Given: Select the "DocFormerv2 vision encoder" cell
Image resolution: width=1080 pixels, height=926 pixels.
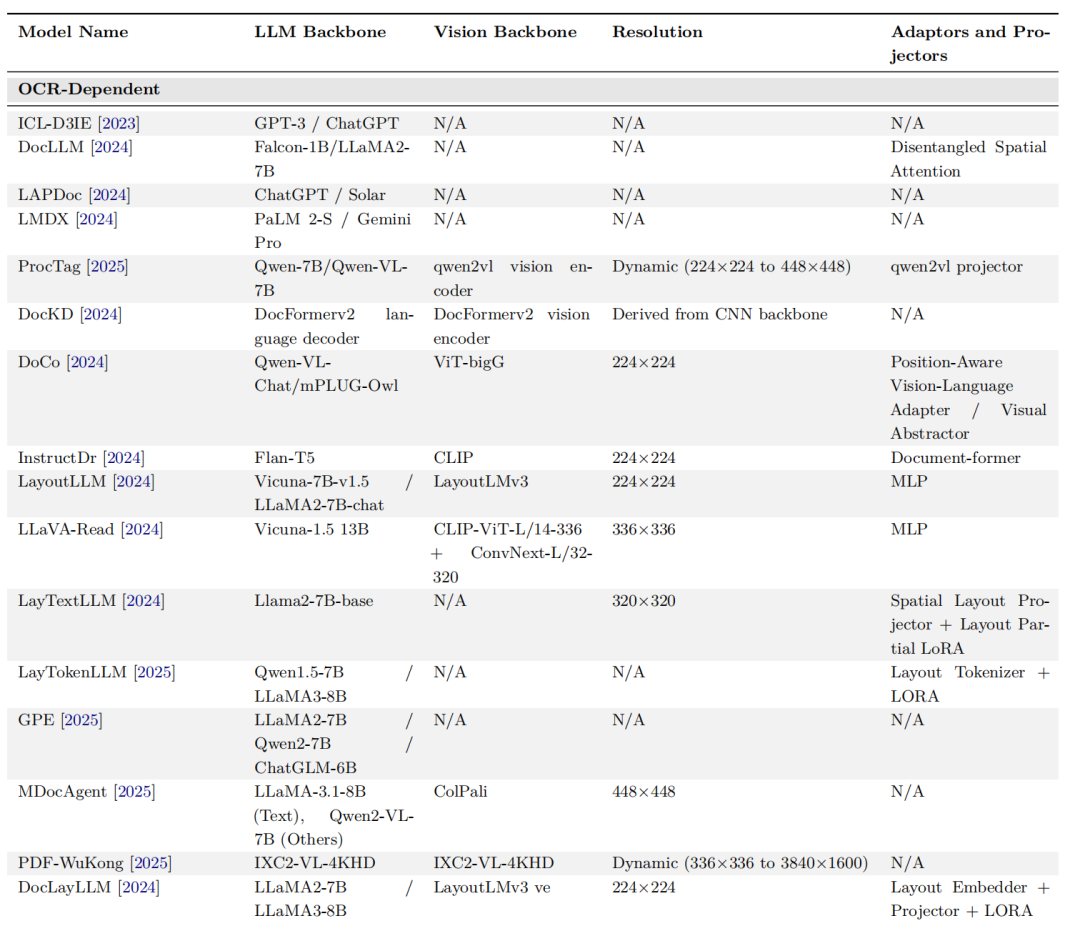Looking at the screenshot, I should 511,327.
